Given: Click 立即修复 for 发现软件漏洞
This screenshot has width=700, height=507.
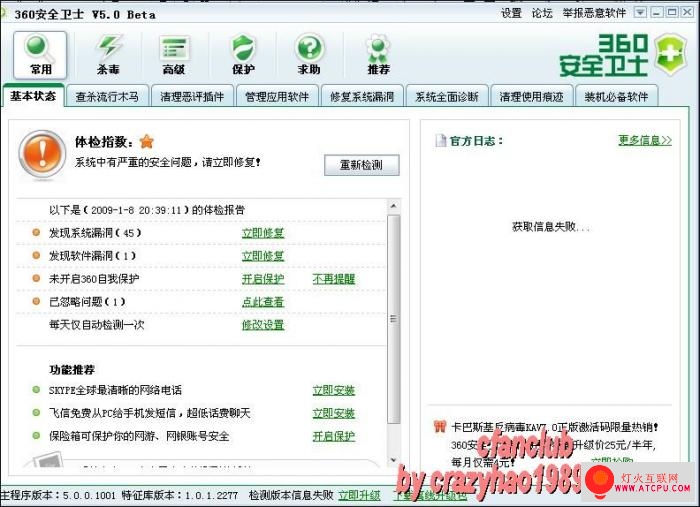Looking at the screenshot, I should click(263, 256).
